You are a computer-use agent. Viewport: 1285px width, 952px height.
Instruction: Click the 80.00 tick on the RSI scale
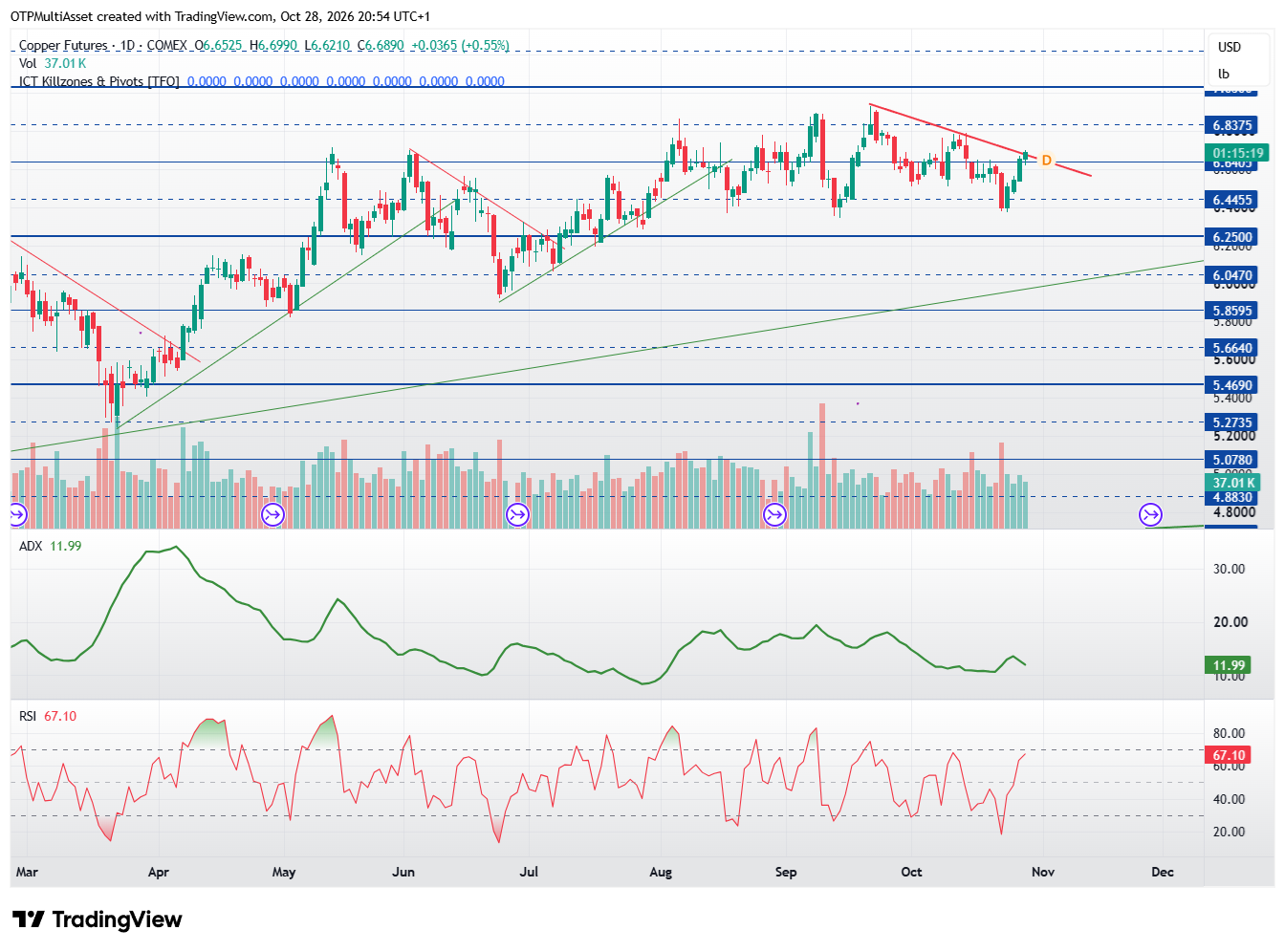(x=1229, y=733)
